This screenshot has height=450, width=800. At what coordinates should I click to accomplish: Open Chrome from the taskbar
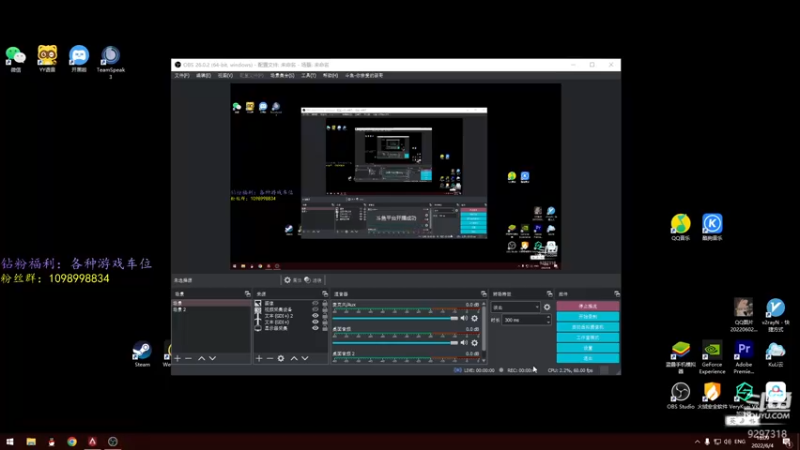tap(72, 441)
